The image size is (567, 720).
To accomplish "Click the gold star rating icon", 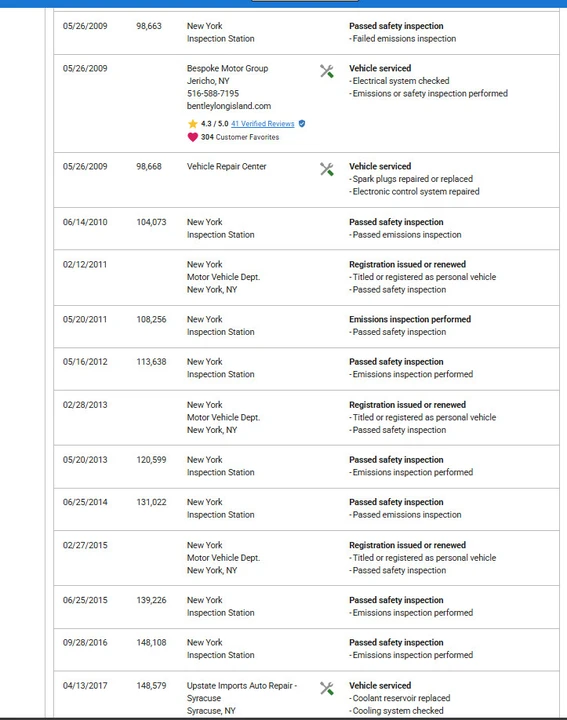I will pos(192,124).
